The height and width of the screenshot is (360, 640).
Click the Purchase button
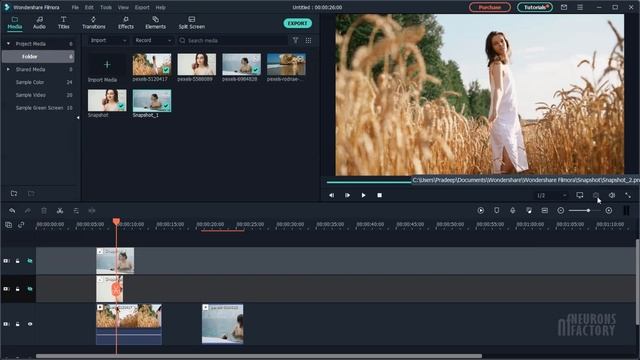pyautogui.click(x=490, y=7)
